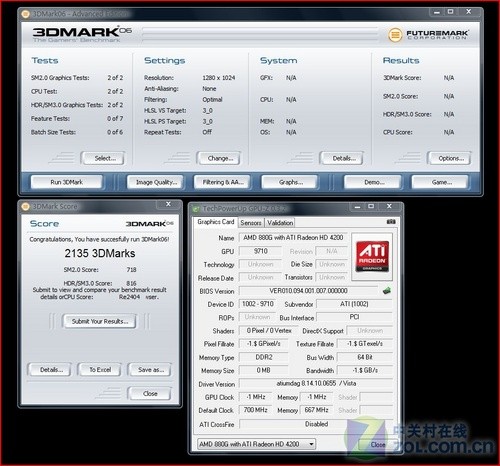The image size is (500, 466).
Task: Switch to the Sensors tab
Action: pyautogui.click(x=251, y=223)
